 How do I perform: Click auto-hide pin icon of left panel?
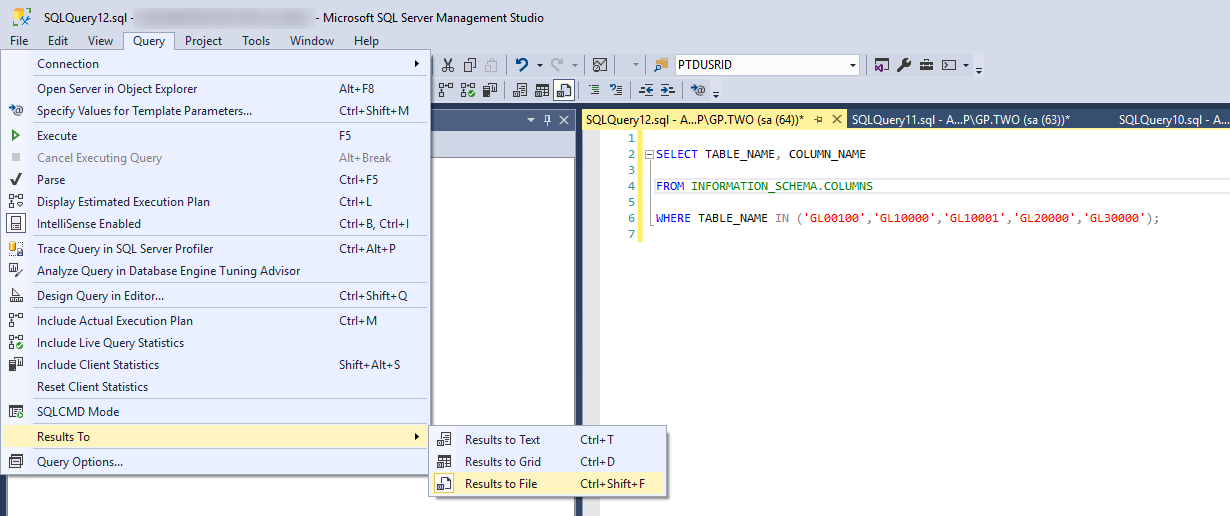(x=547, y=119)
